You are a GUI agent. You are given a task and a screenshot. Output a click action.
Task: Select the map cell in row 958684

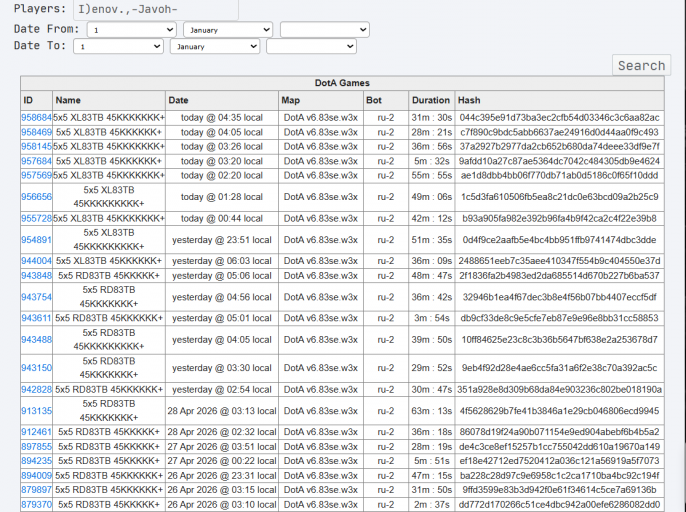tap(321, 118)
